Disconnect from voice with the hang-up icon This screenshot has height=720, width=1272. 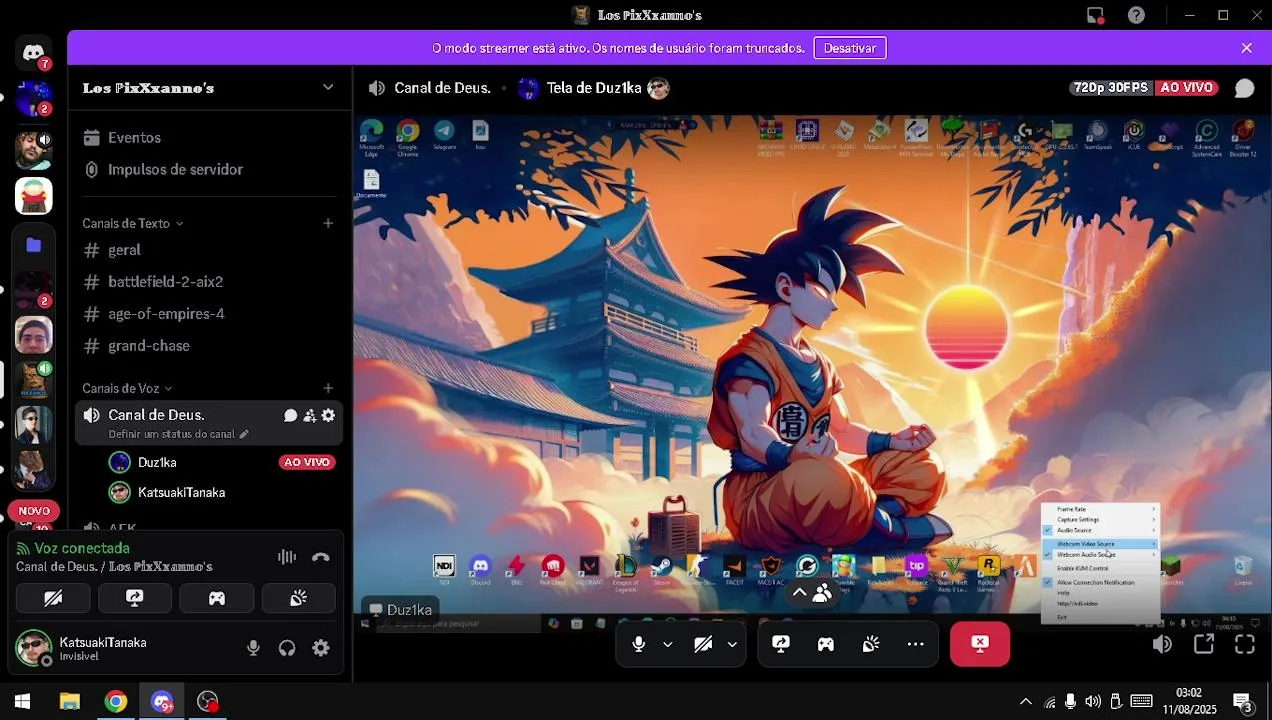point(321,557)
